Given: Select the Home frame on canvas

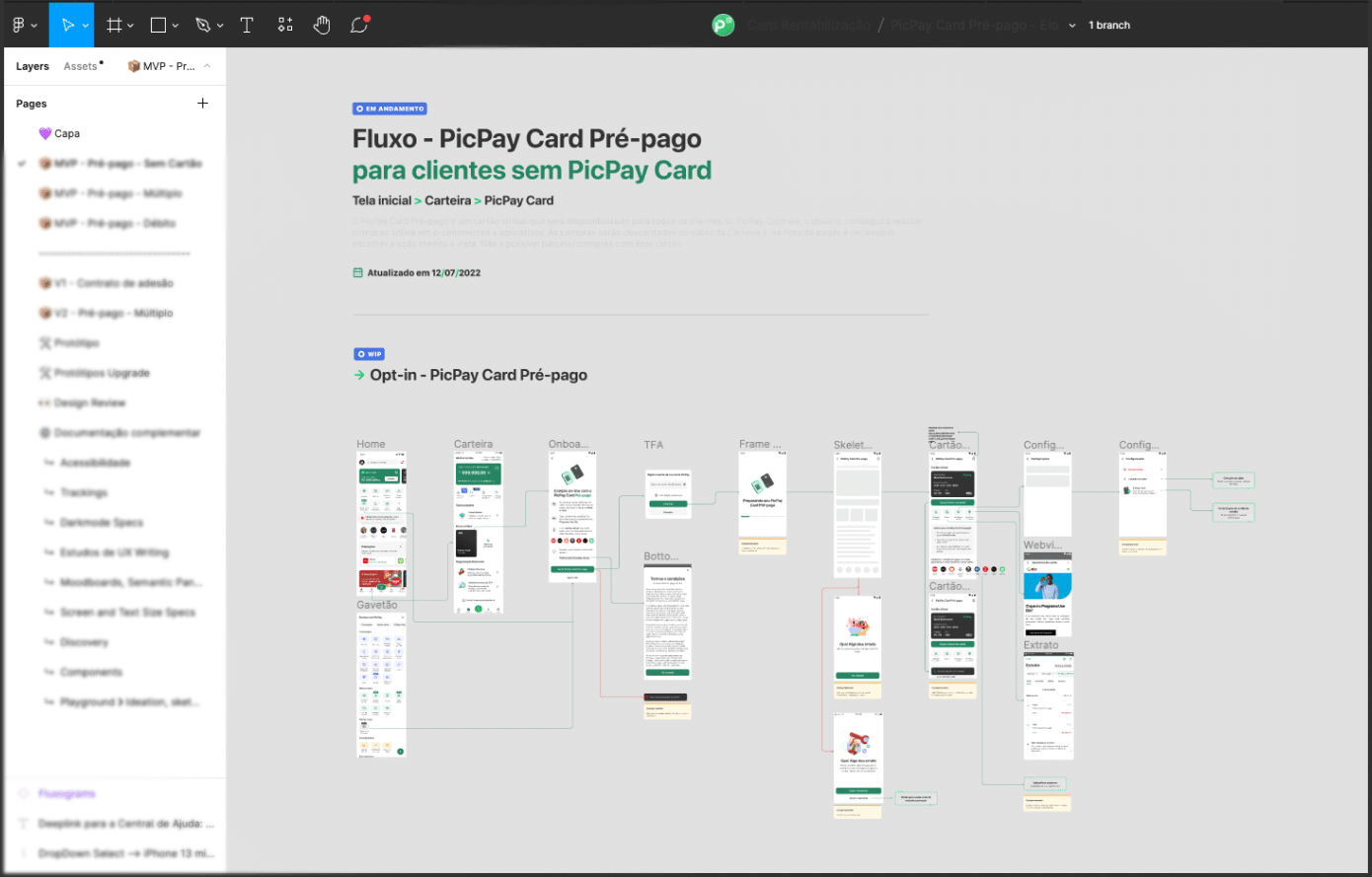Looking at the screenshot, I should tap(381, 525).
